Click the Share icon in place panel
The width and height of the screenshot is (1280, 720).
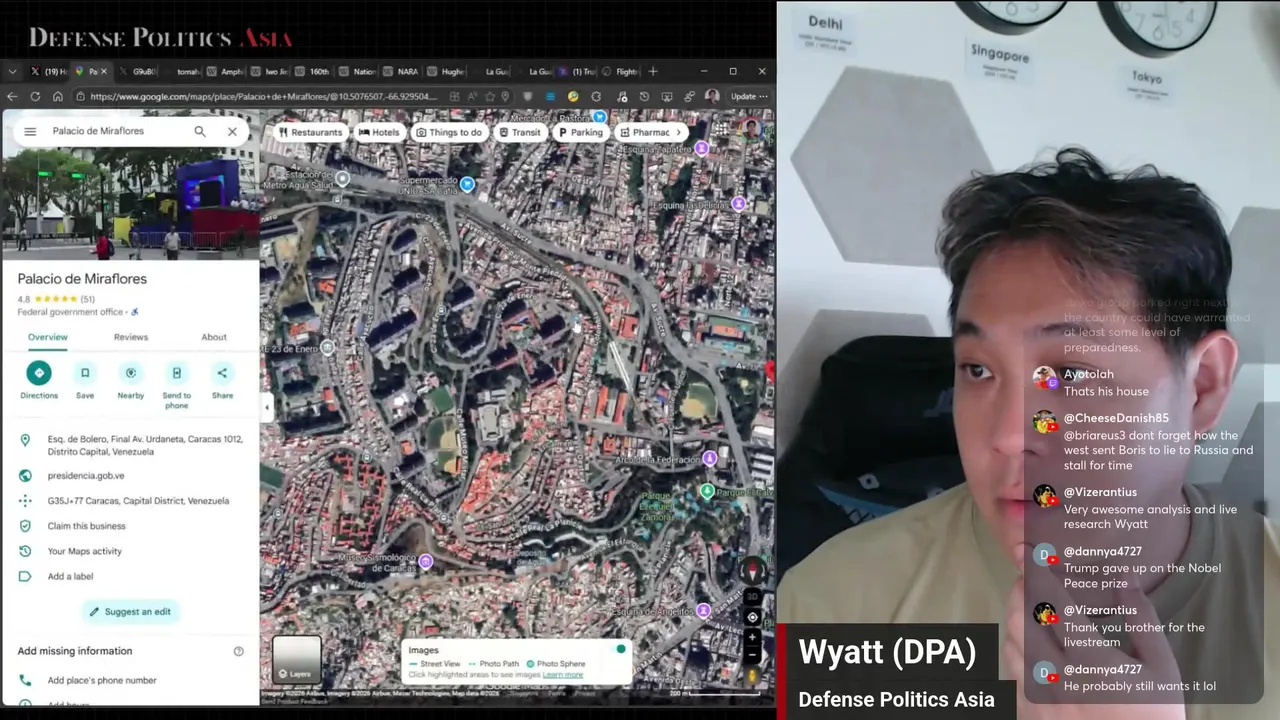[x=222, y=373]
